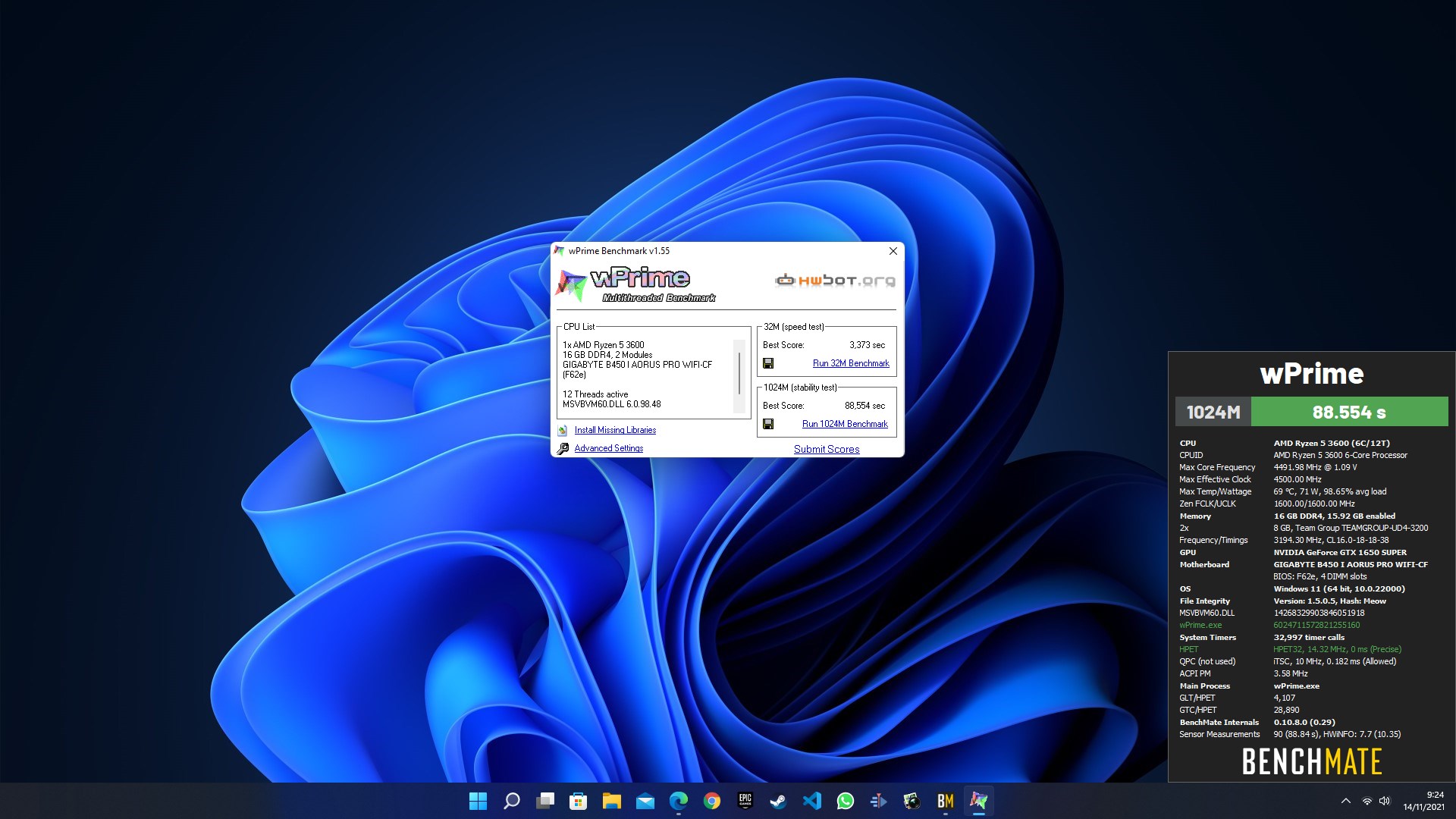Open Install Missing Libraries link
Screen dimensions: 1456x819
(615, 430)
